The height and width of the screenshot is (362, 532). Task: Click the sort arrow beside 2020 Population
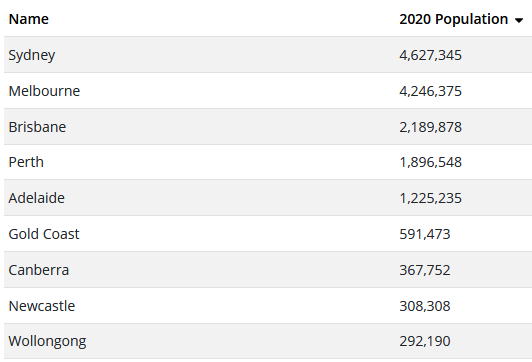coord(519,21)
